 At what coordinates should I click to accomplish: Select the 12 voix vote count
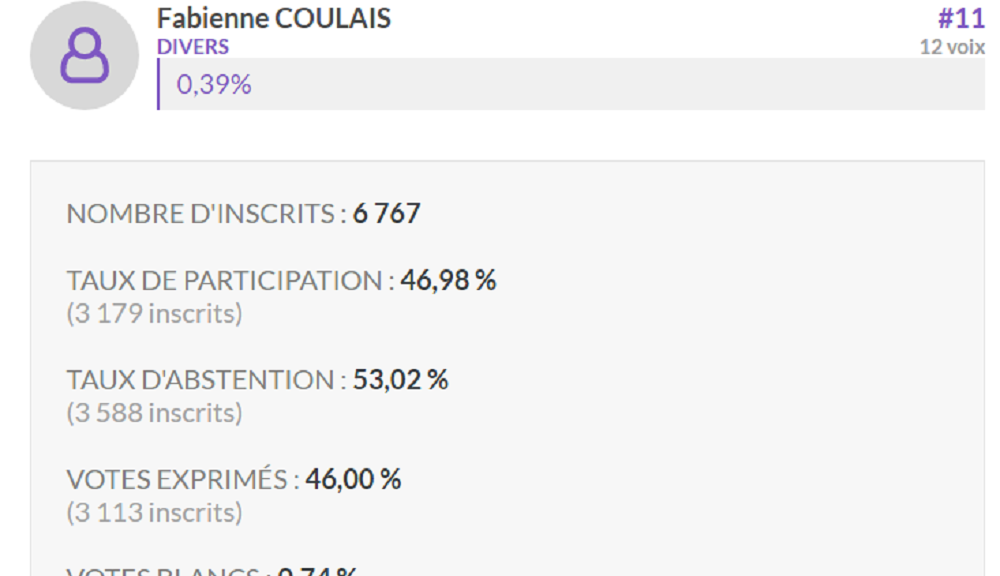tap(952, 47)
